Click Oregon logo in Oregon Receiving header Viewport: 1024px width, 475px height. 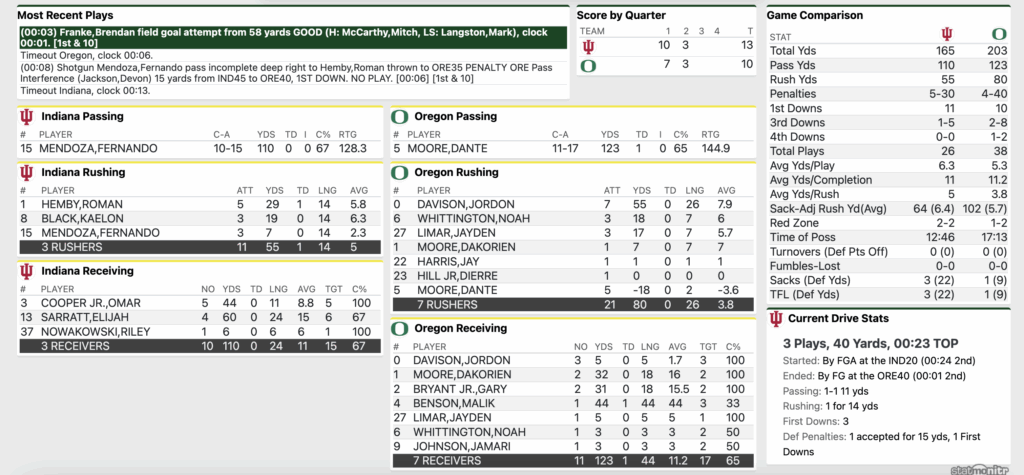398,326
